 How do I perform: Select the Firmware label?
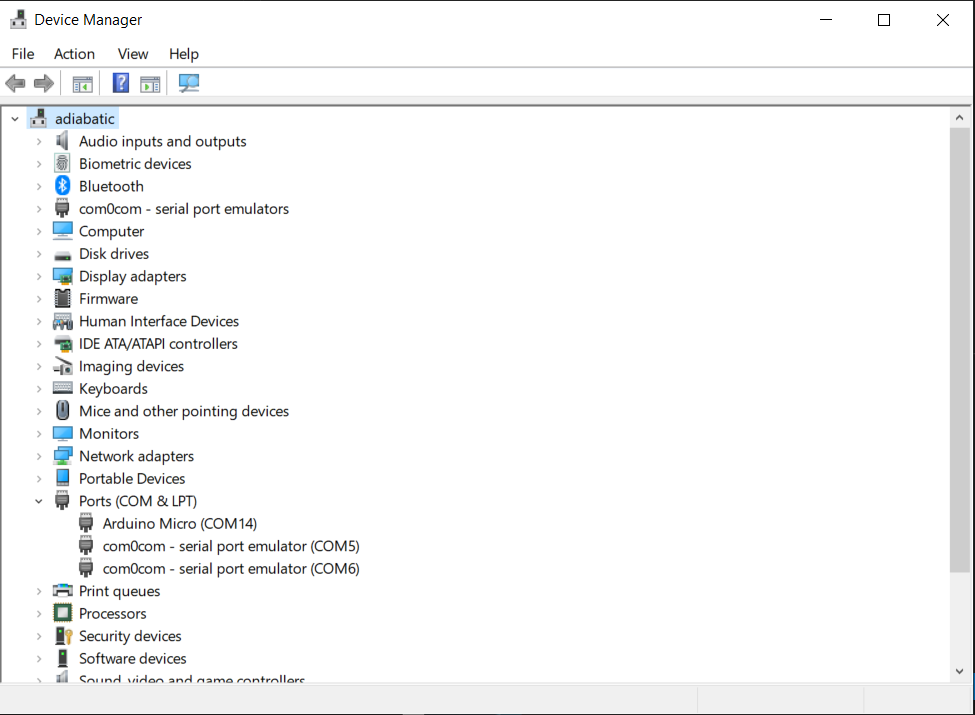pyautogui.click(x=108, y=298)
